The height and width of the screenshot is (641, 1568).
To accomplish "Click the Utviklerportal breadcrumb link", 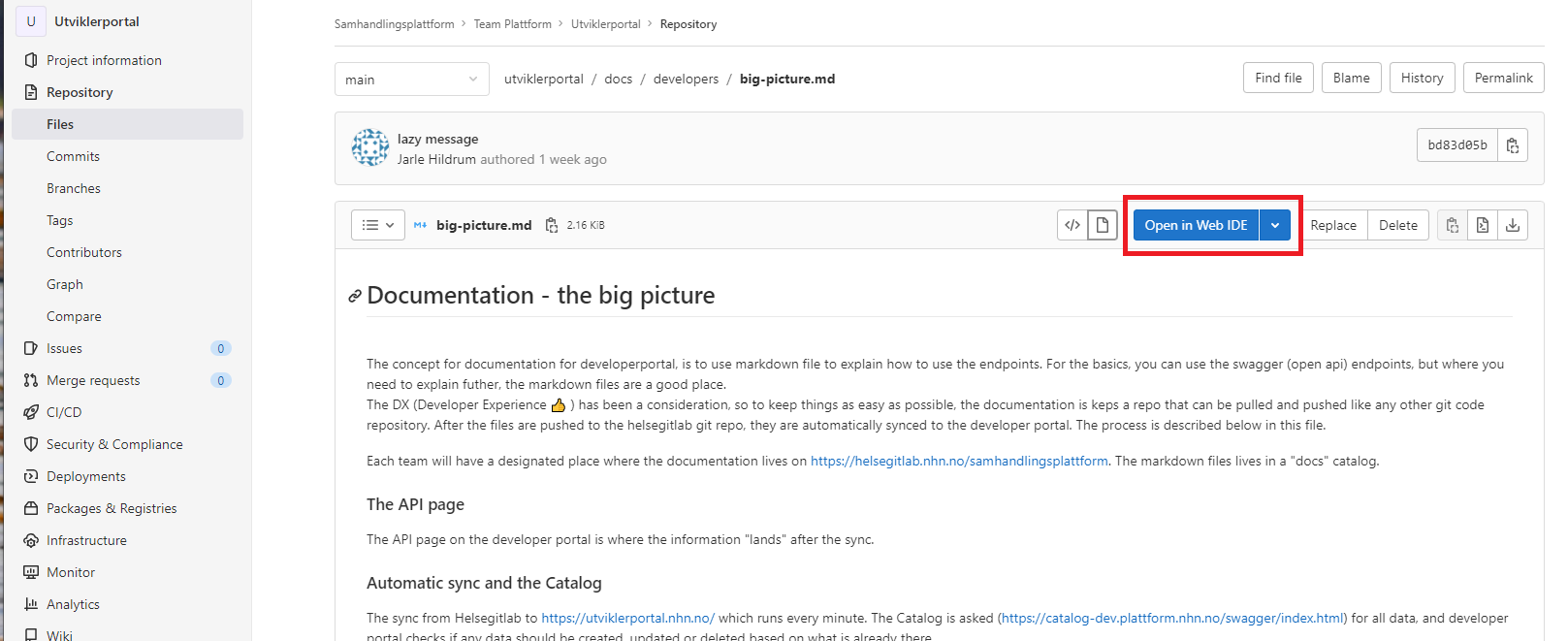I will [606, 24].
